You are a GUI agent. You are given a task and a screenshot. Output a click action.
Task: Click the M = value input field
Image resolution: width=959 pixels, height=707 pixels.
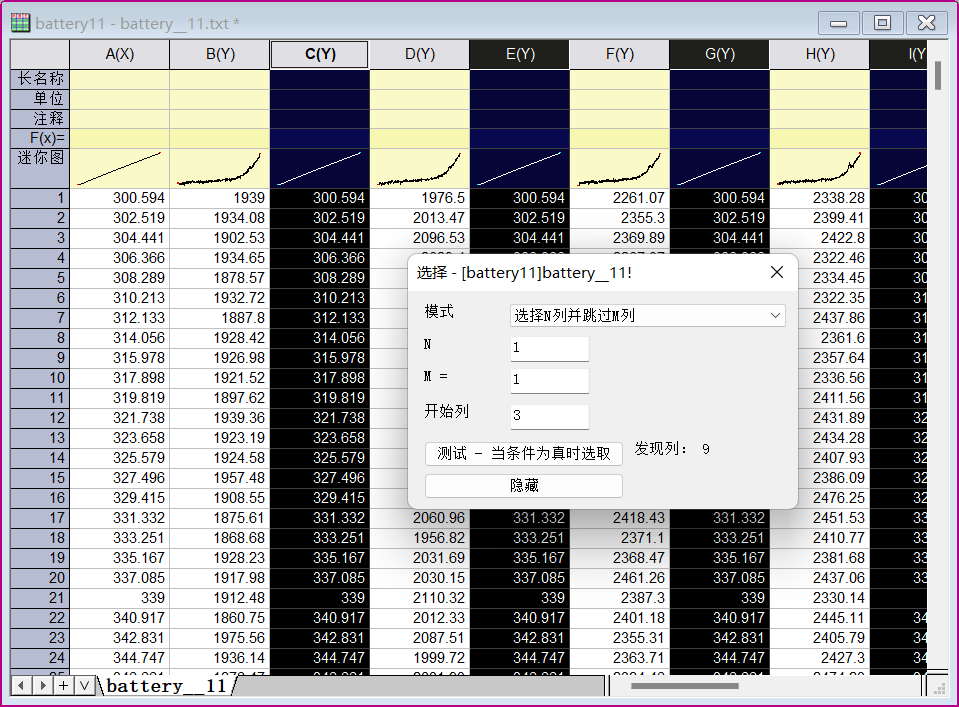click(549, 381)
